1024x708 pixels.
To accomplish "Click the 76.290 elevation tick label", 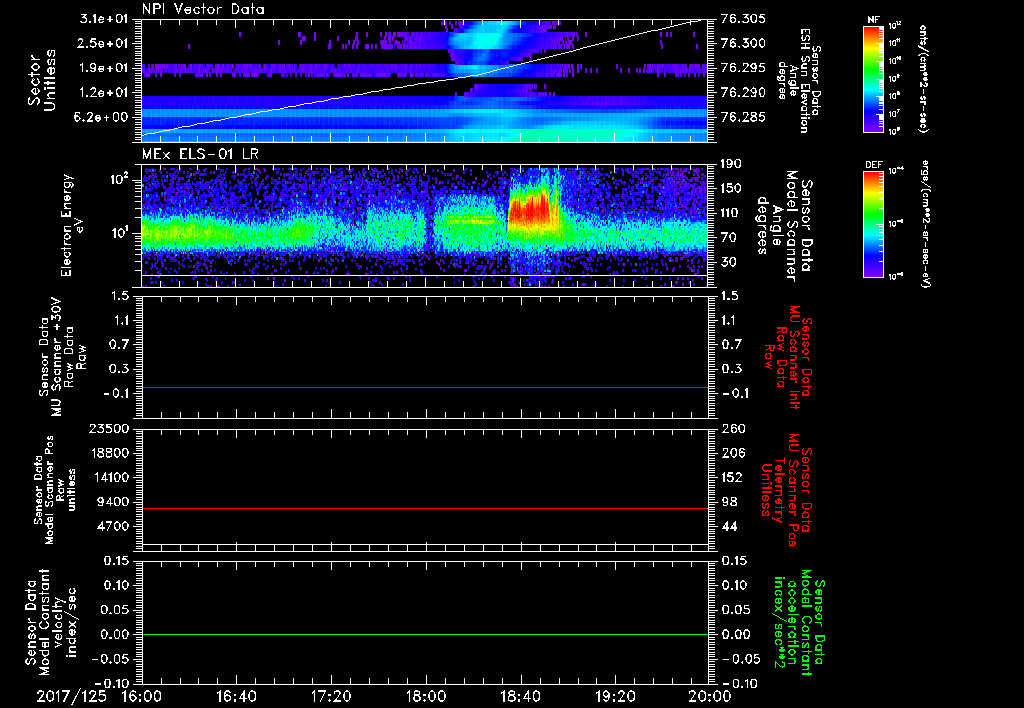I will coord(743,93).
